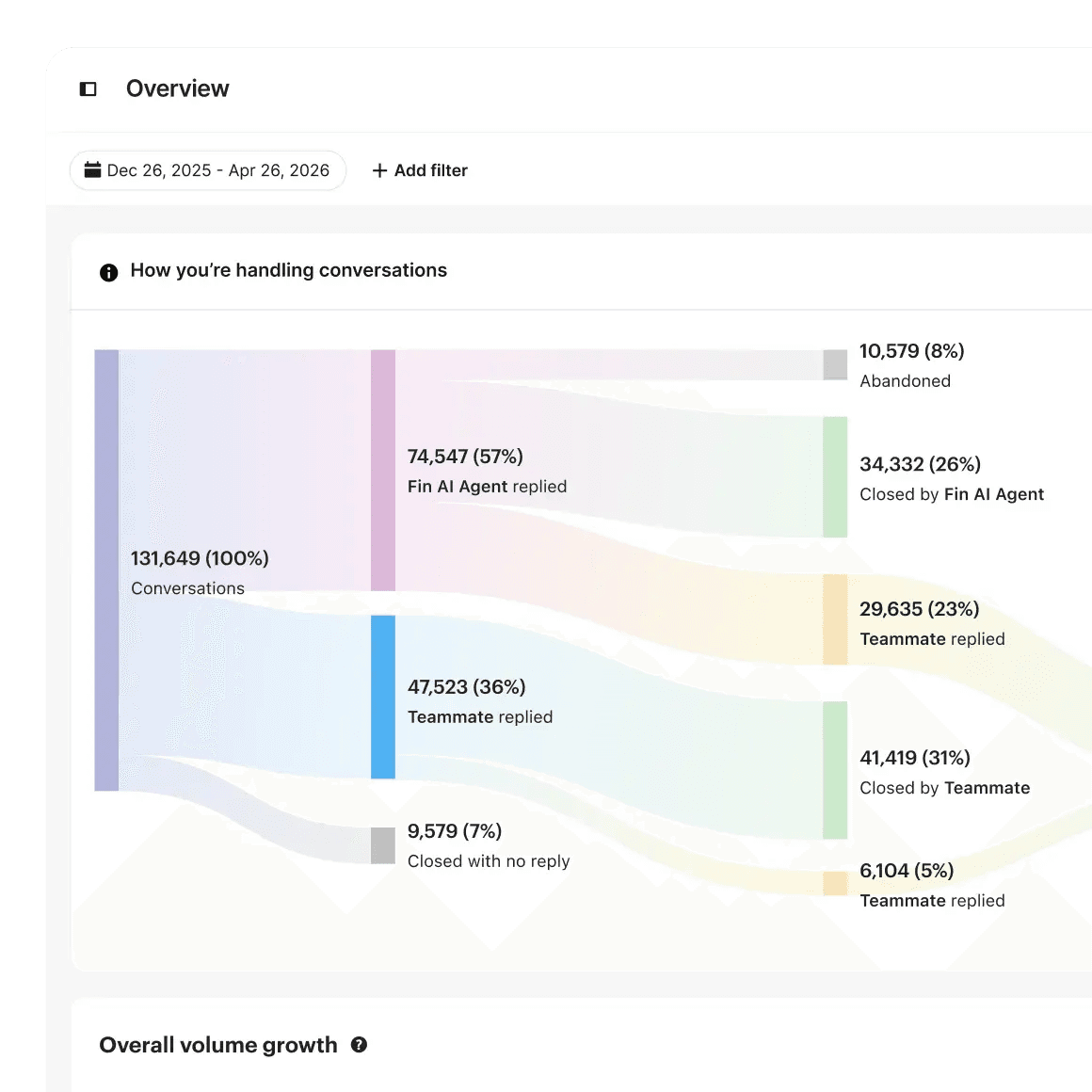This screenshot has height=1092, width=1092.
Task: Click the Conversations label
Action: click(x=188, y=588)
